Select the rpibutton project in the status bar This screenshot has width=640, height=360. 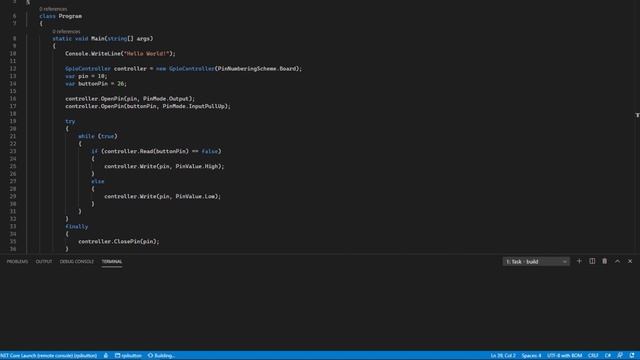coord(128,356)
